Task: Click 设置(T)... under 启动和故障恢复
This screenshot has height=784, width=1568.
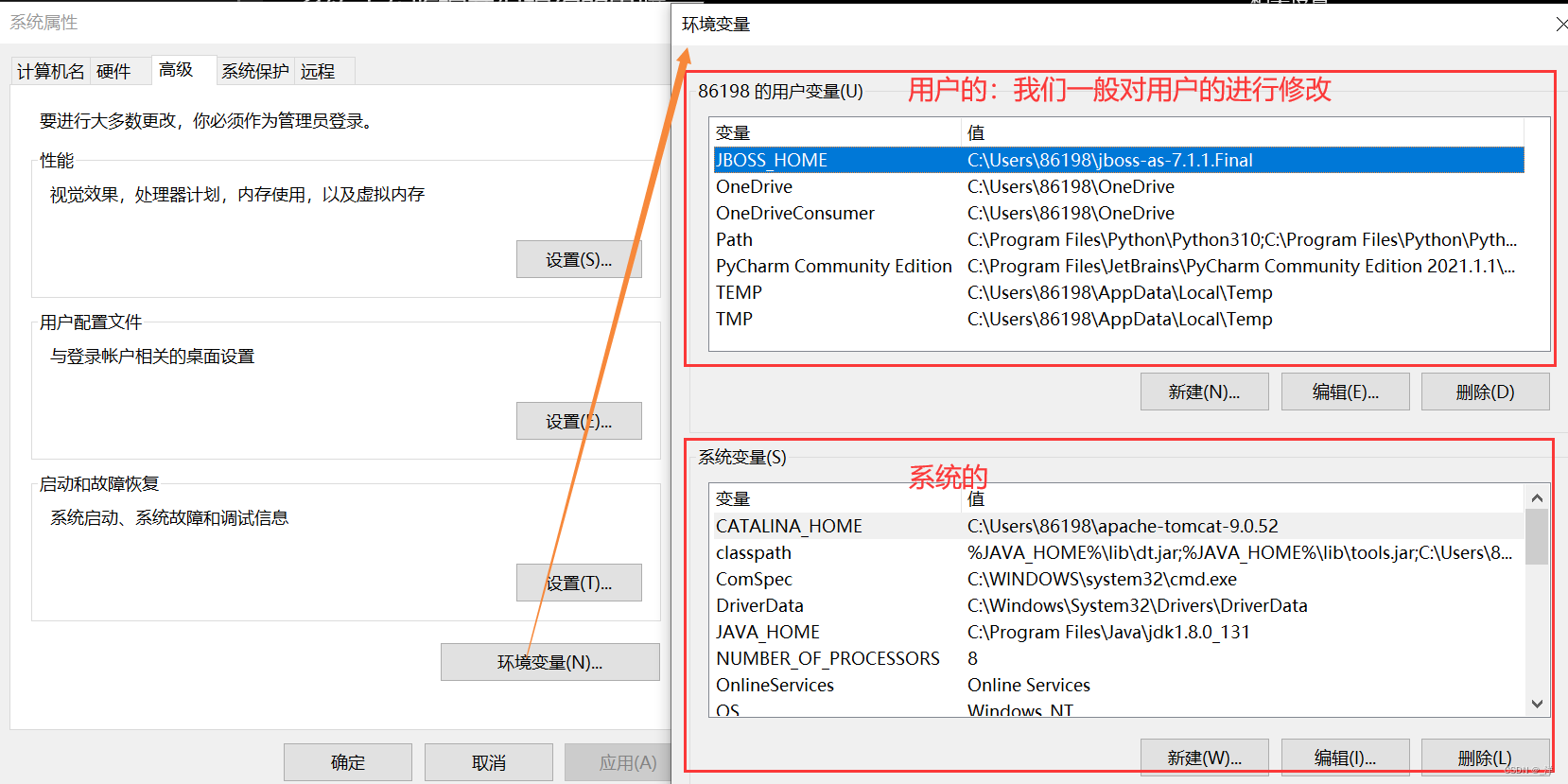Action: tap(579, 583)
